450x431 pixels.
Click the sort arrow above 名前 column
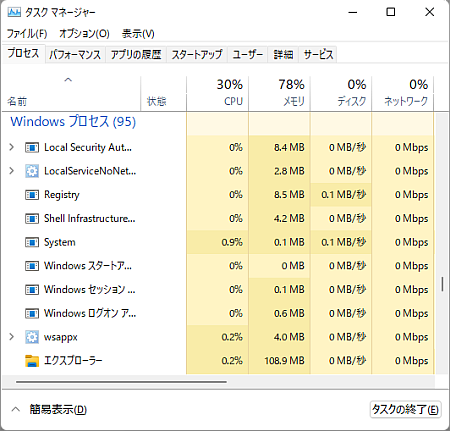click(68, 80)
